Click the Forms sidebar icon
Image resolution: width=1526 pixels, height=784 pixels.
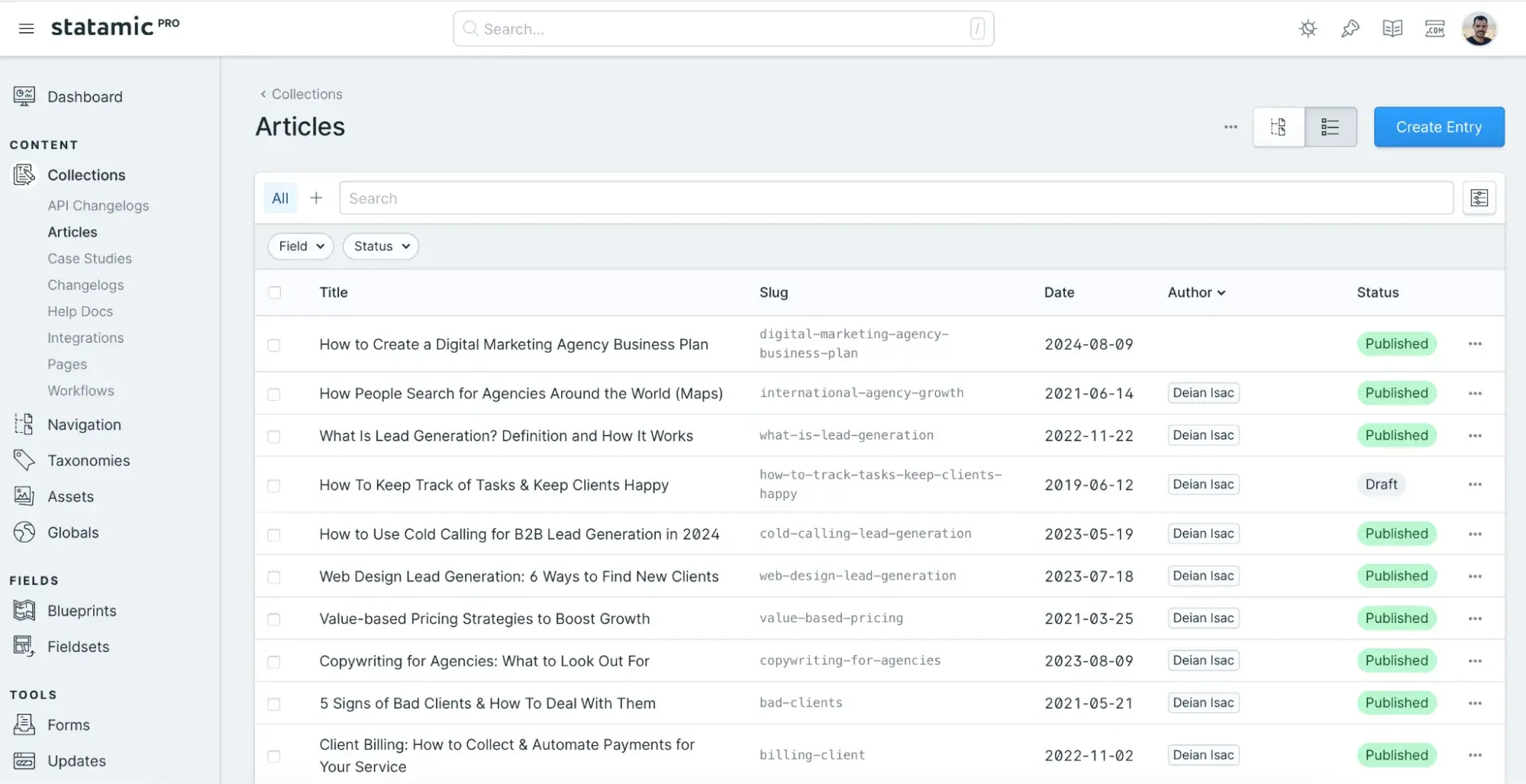pyautogui.click(x=24, y=724)
